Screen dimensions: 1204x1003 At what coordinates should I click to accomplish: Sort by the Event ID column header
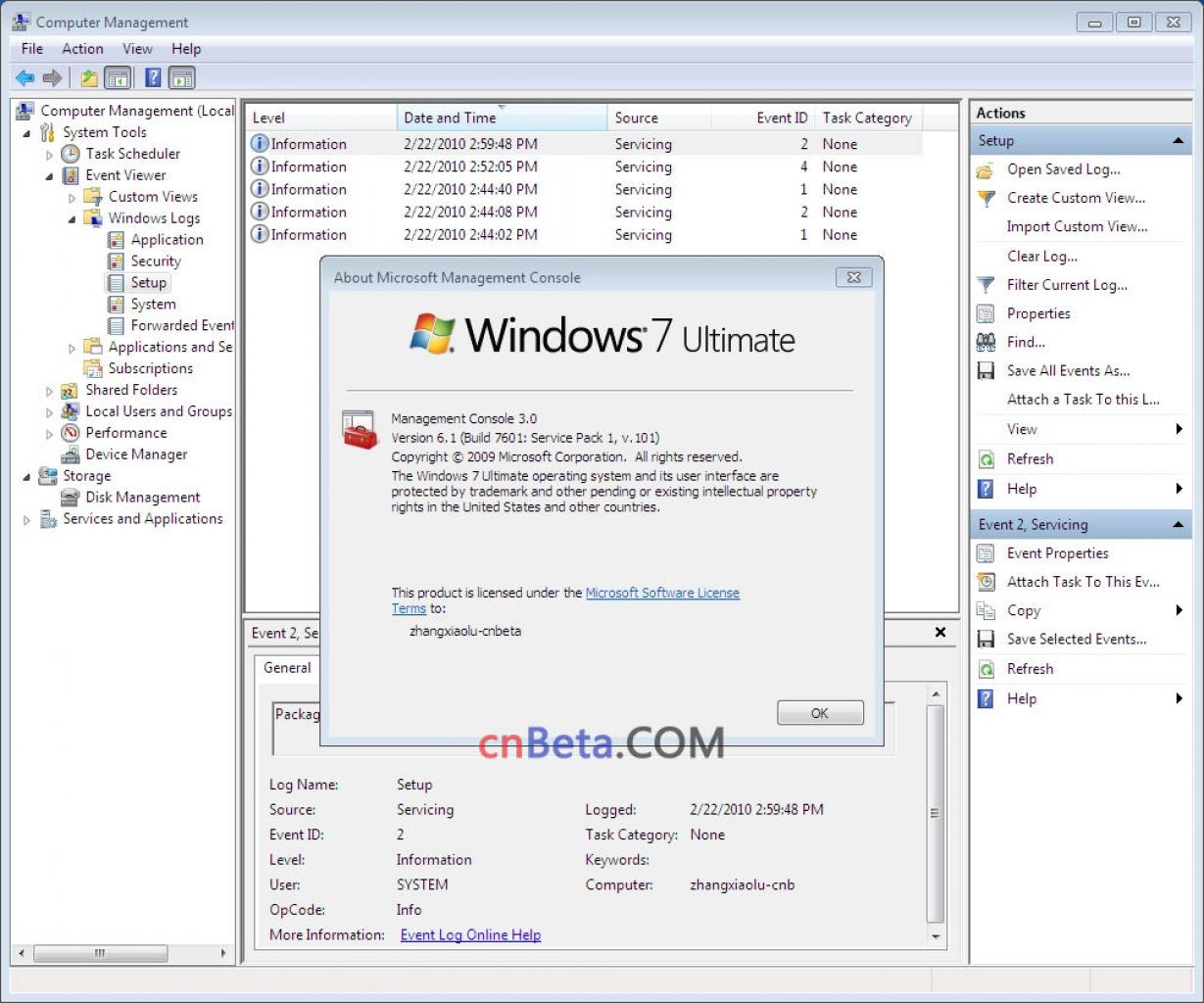tap(763, 118)
